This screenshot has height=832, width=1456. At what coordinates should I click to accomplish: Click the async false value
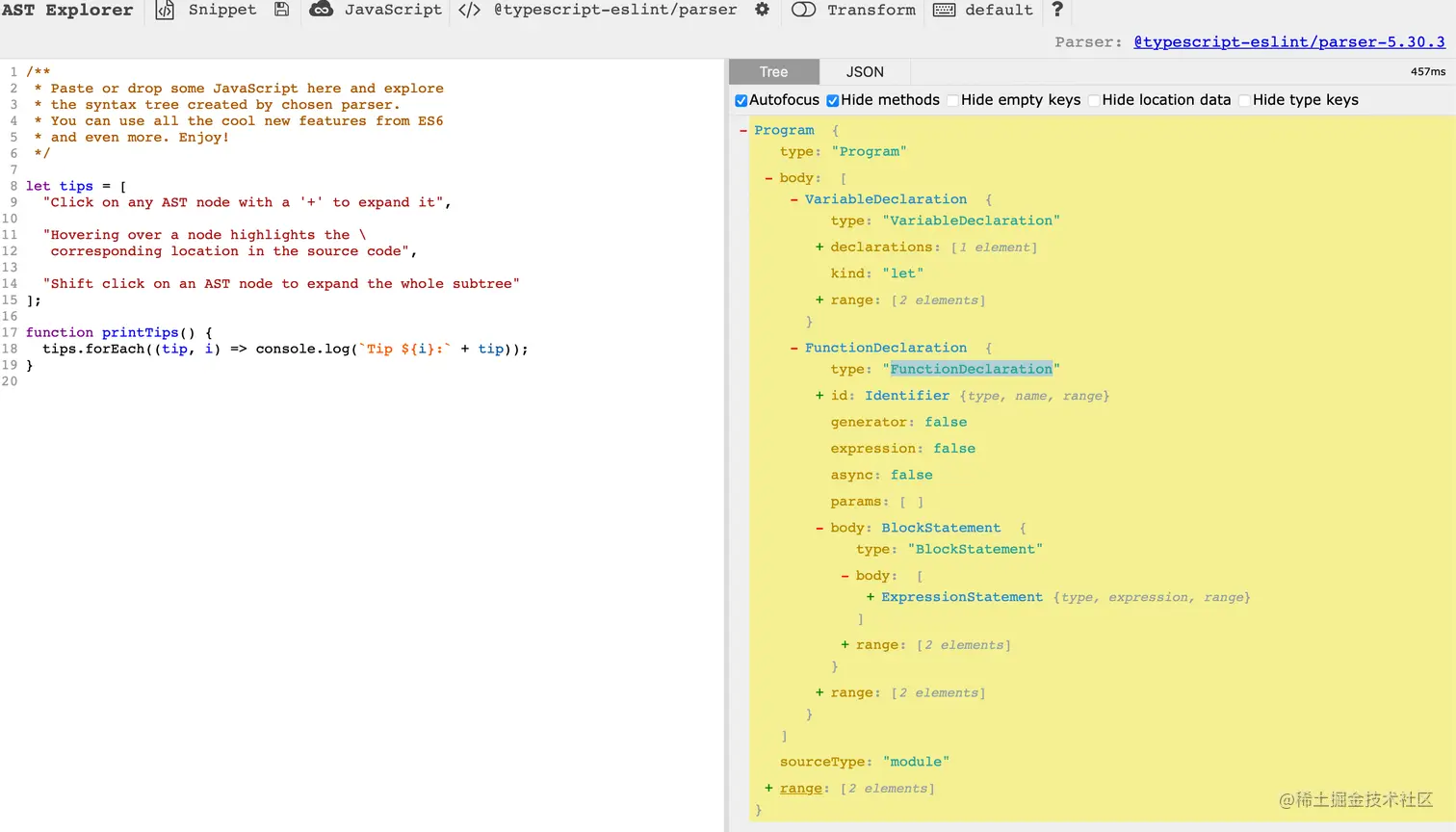[x=912, y=475]
